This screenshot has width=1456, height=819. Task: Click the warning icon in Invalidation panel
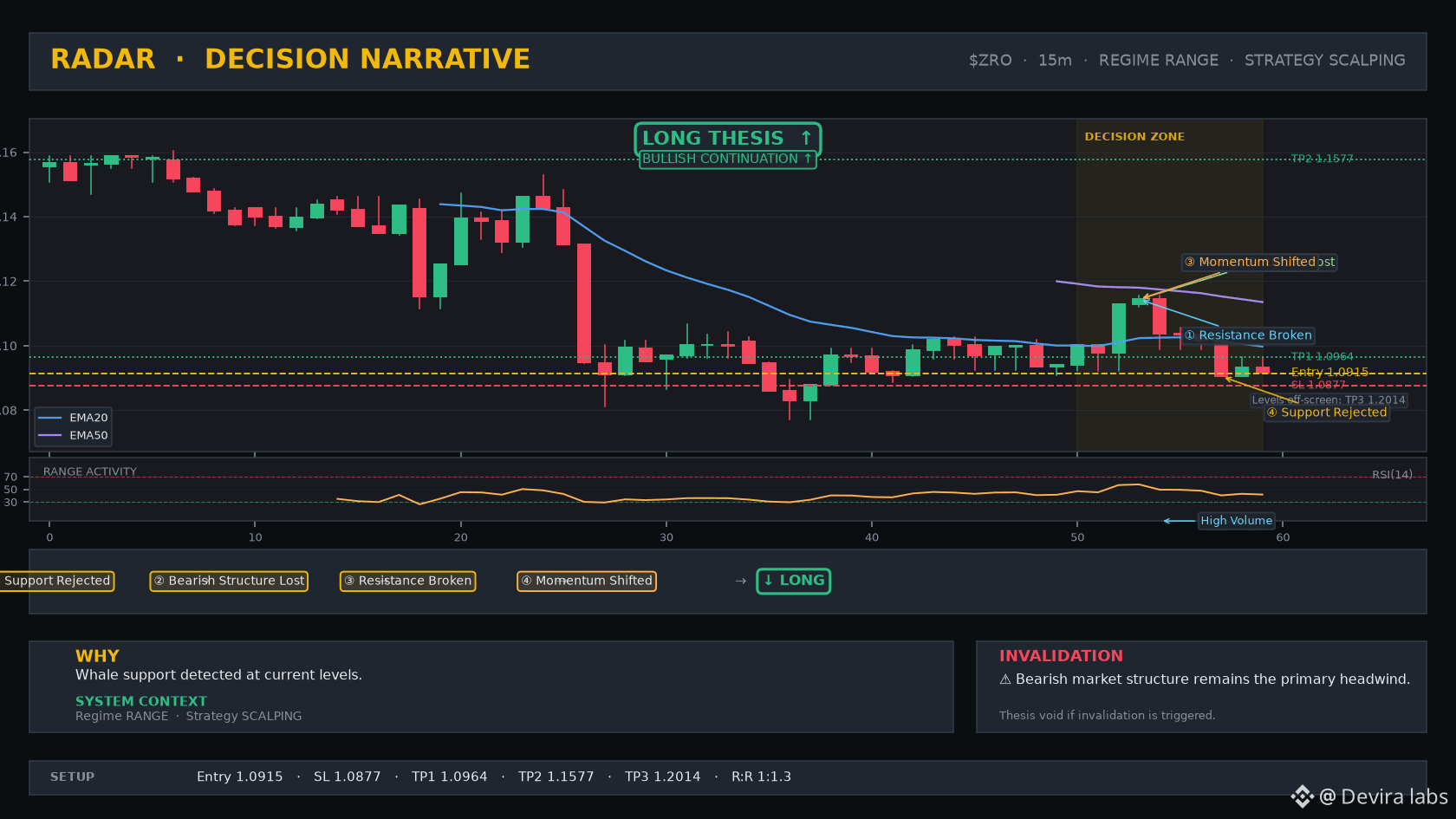click(1005, 679)
